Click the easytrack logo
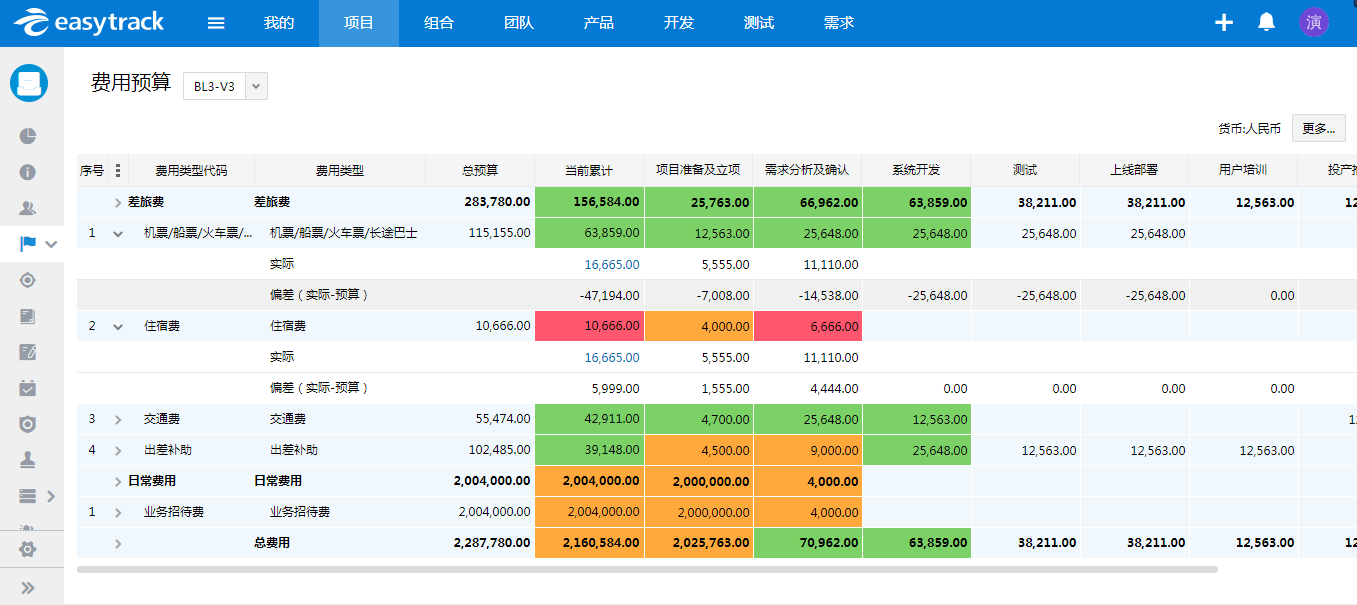 tap(88, 22)
